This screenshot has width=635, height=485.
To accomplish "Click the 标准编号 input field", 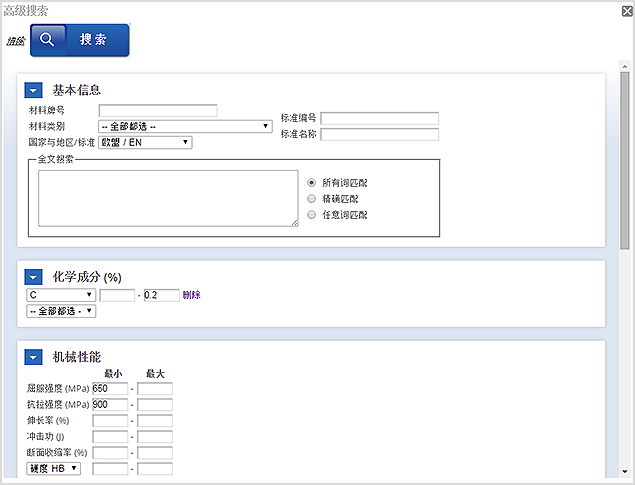I will tap(379, 118).
